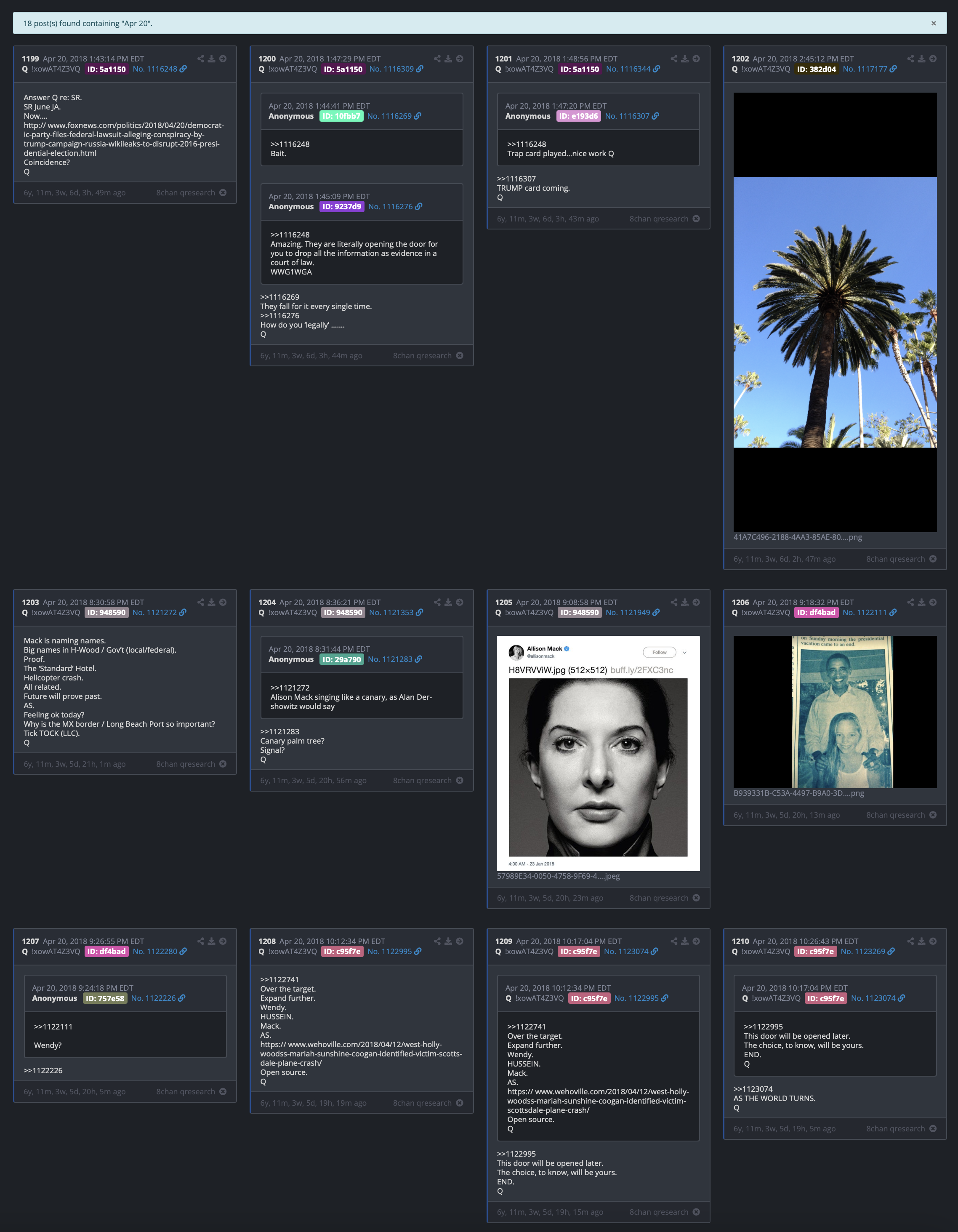Open link No. 1123269 in post 1210
Screen dimensions: 958x1232
pyautogui.click(x=868, y=952)
